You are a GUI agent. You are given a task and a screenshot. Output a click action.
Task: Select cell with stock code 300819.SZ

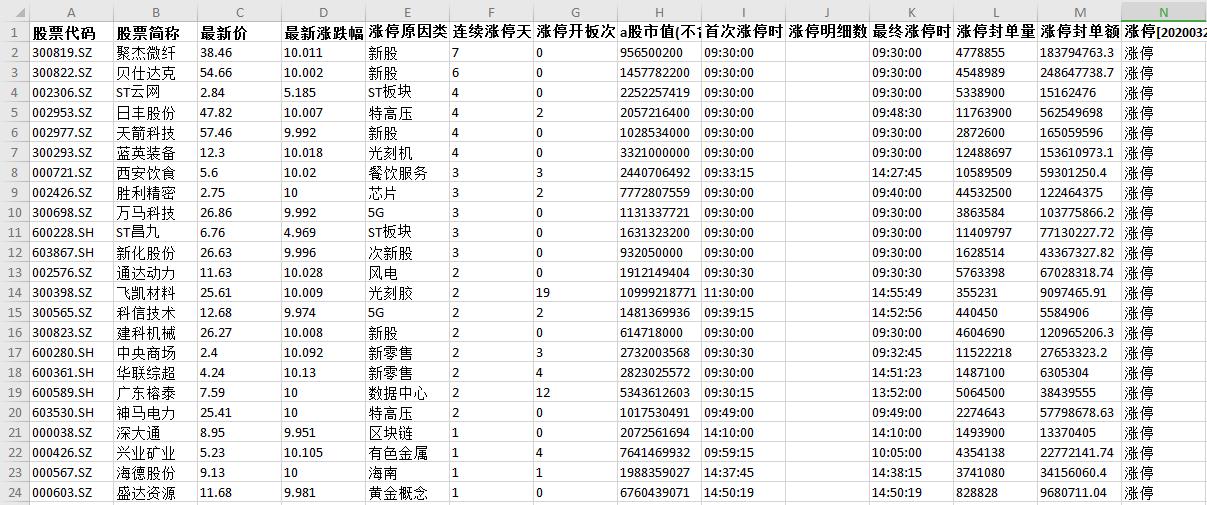(x=71, y=52)
